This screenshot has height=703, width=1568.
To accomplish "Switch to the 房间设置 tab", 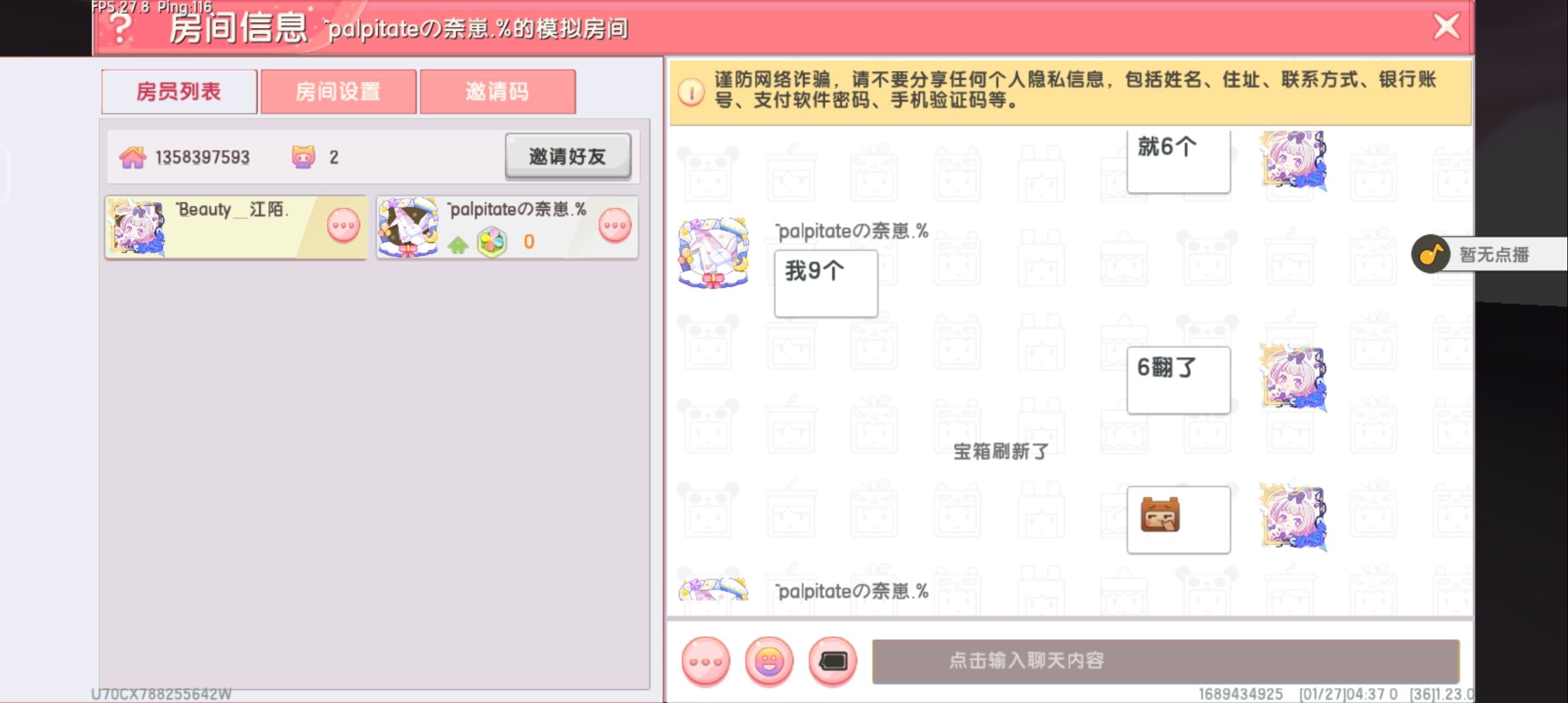I will tap(338, 92).
